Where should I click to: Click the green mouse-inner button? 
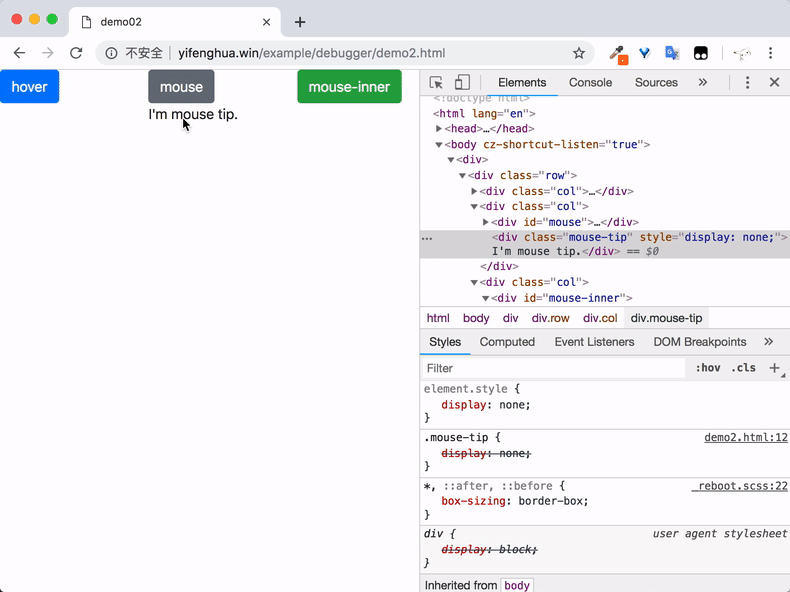click(x=350, y=87)
